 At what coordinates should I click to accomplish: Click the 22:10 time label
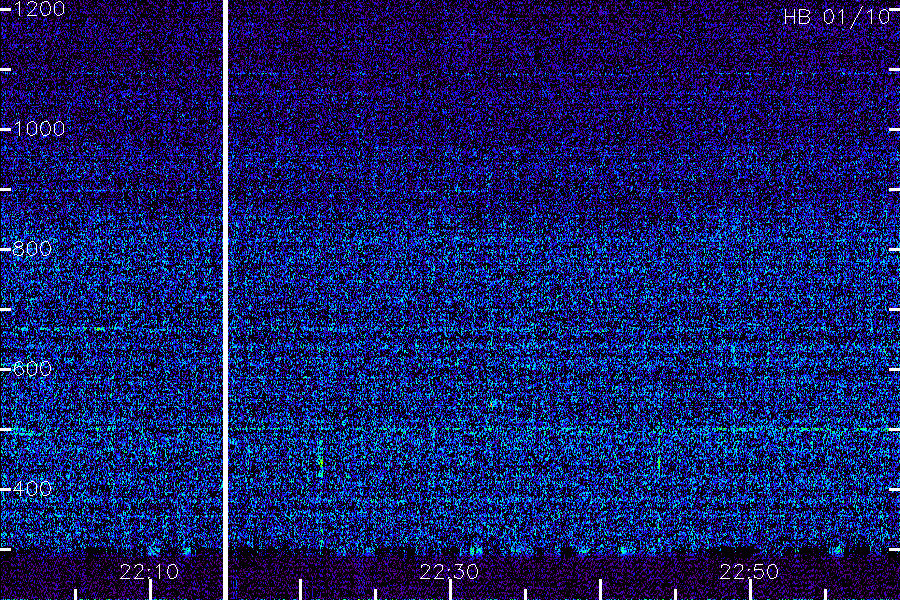[x=149, y=572]
